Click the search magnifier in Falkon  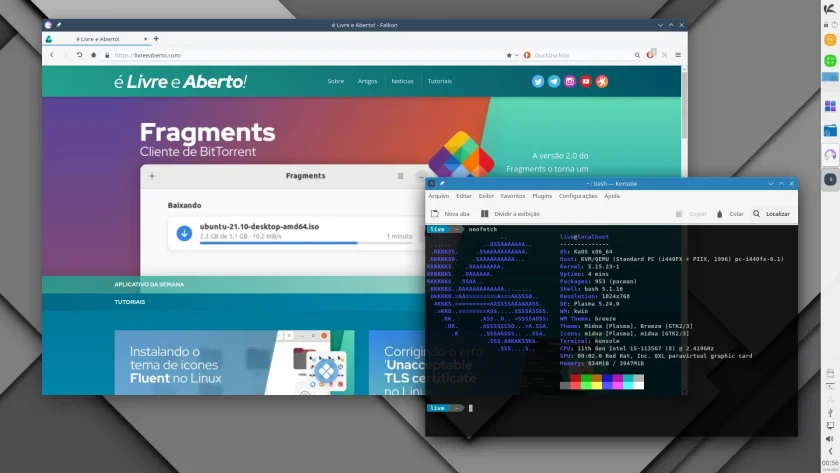click(637, 55)
